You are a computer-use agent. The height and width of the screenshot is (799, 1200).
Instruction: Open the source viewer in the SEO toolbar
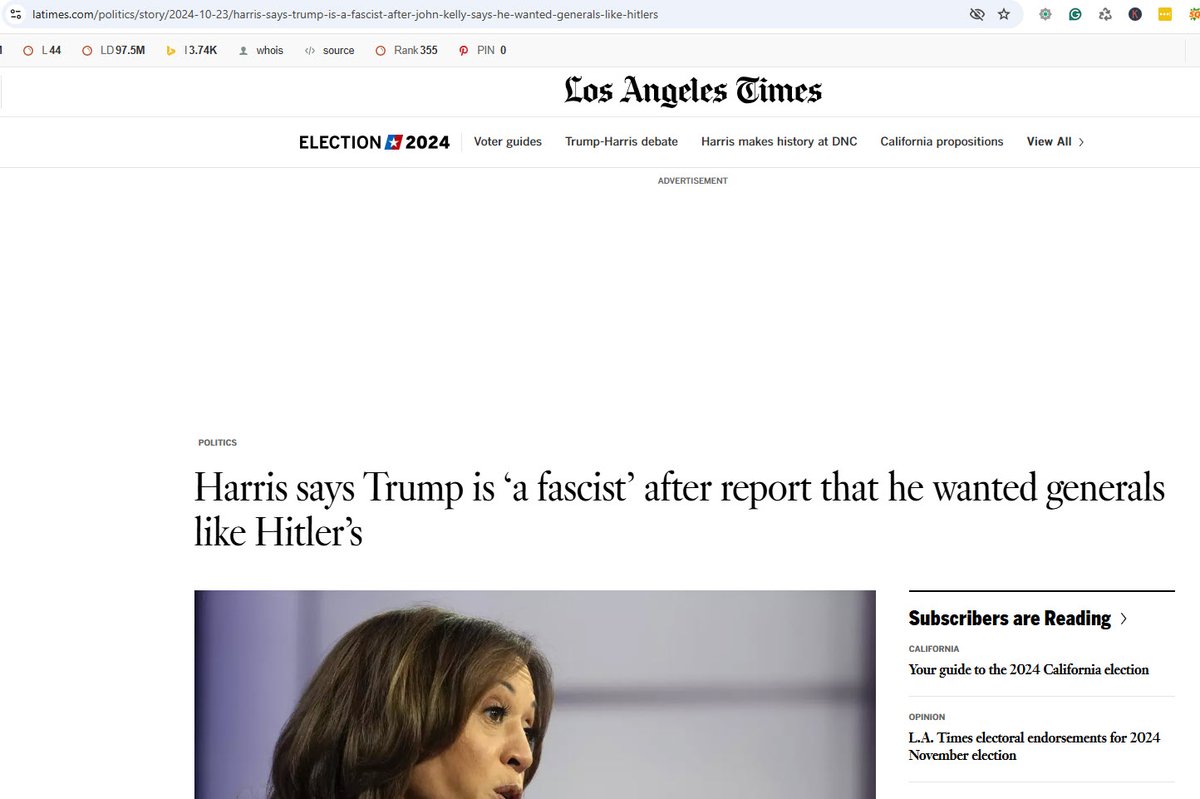pos(309,50)
